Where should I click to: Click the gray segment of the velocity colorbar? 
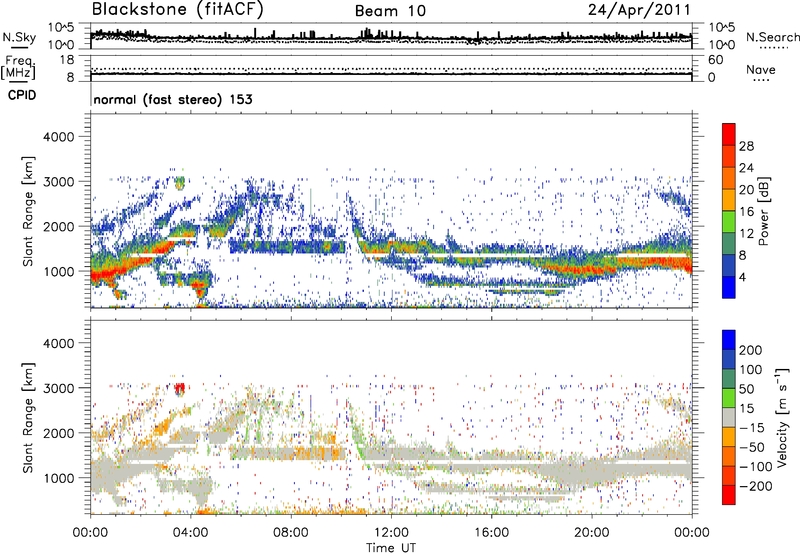(729, 417)
